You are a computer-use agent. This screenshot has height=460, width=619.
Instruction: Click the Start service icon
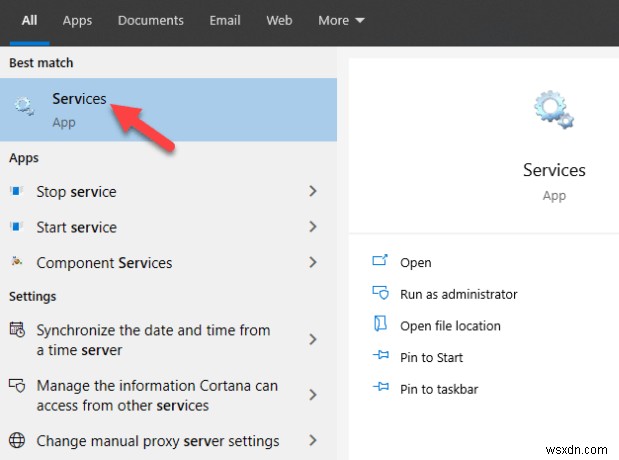tap(16, 227)
